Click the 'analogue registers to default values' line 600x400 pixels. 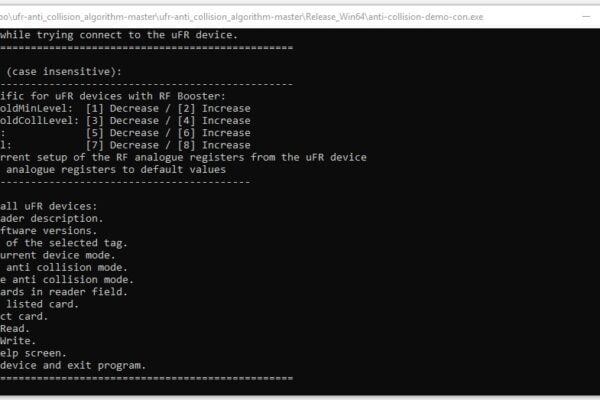[x=116, y=170]
